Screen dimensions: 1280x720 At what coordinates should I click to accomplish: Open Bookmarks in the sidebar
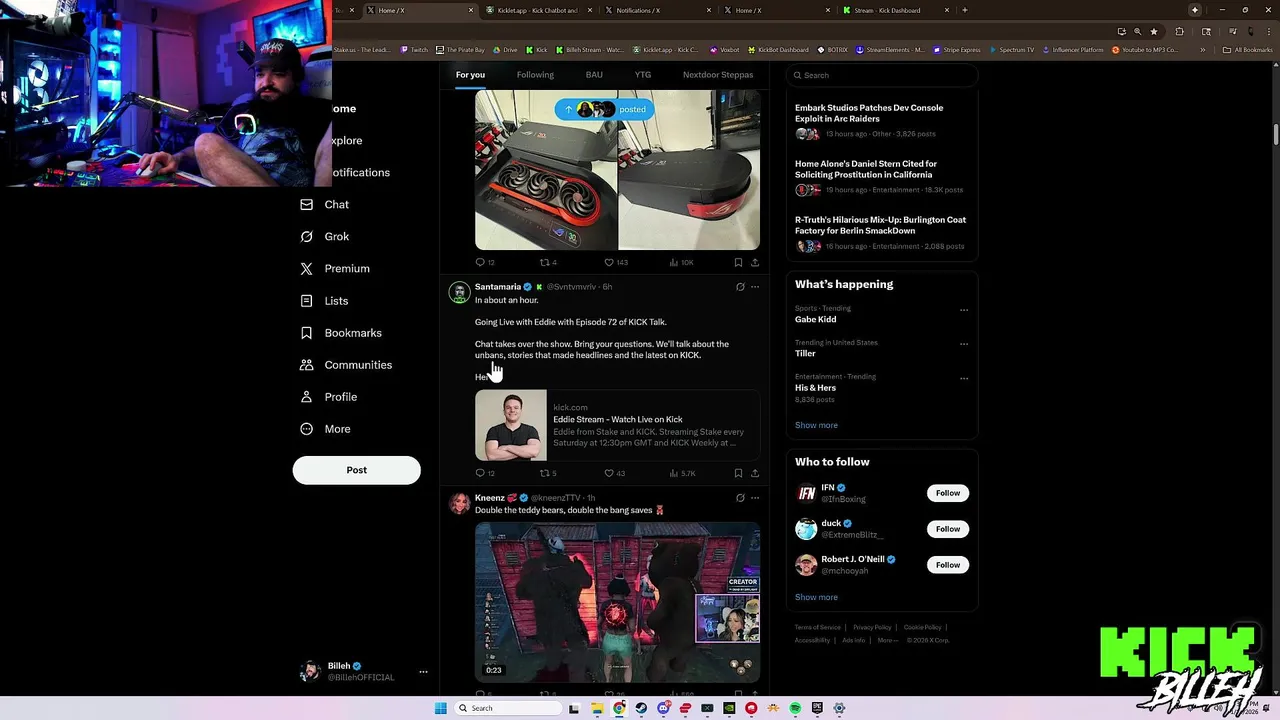[341, 332]
